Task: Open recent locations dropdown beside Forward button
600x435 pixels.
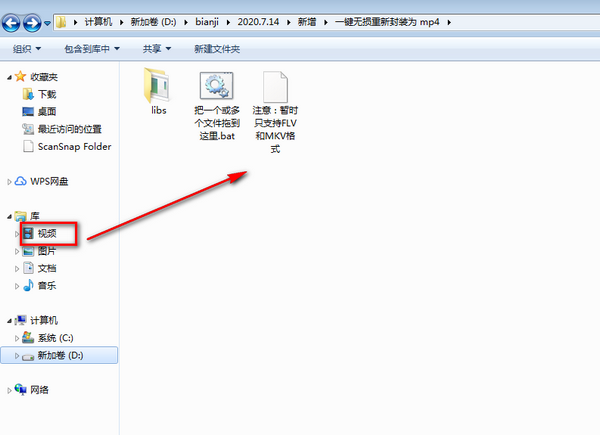Action: click(x=47, y=23)
